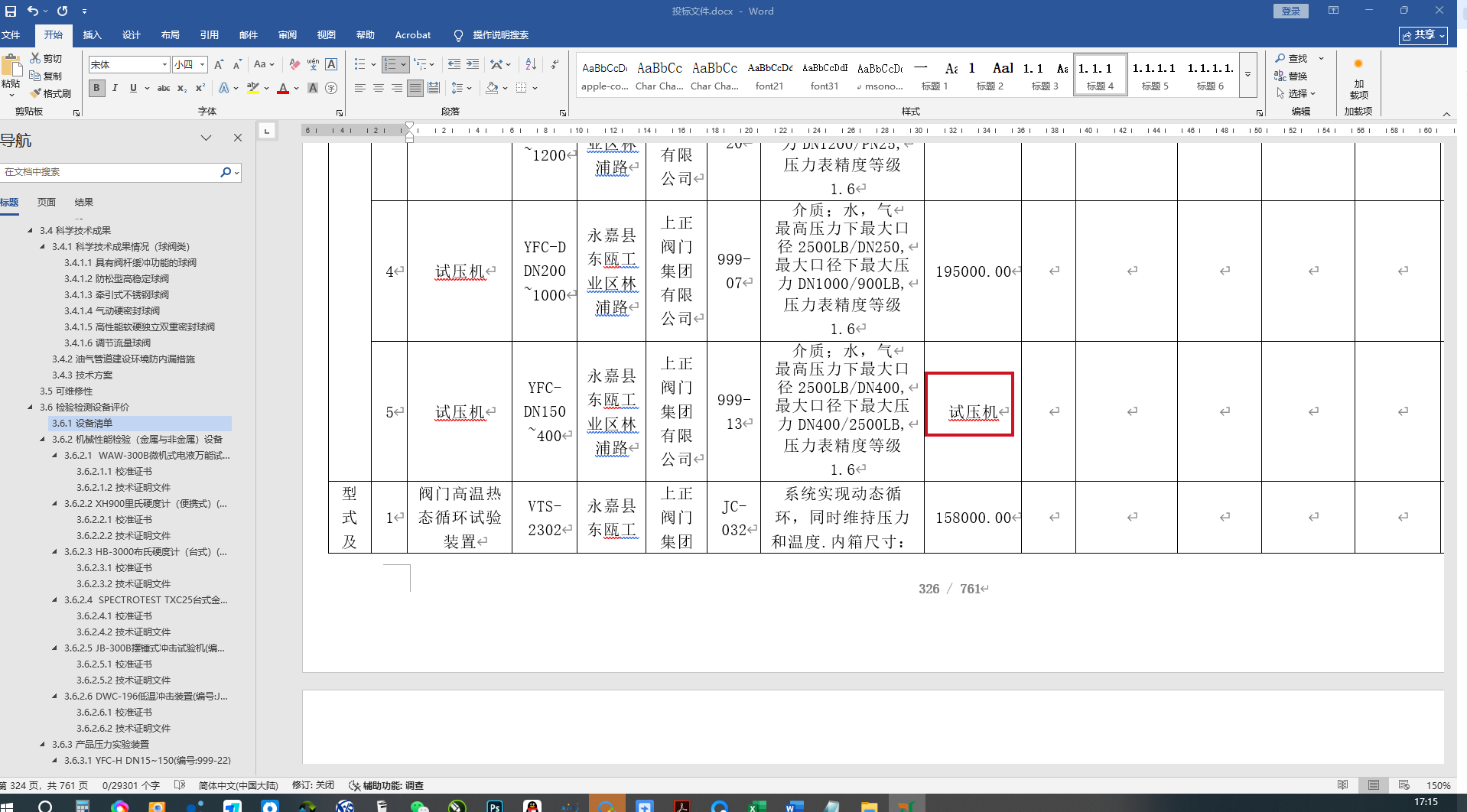Align text to the right

(396, 89)
